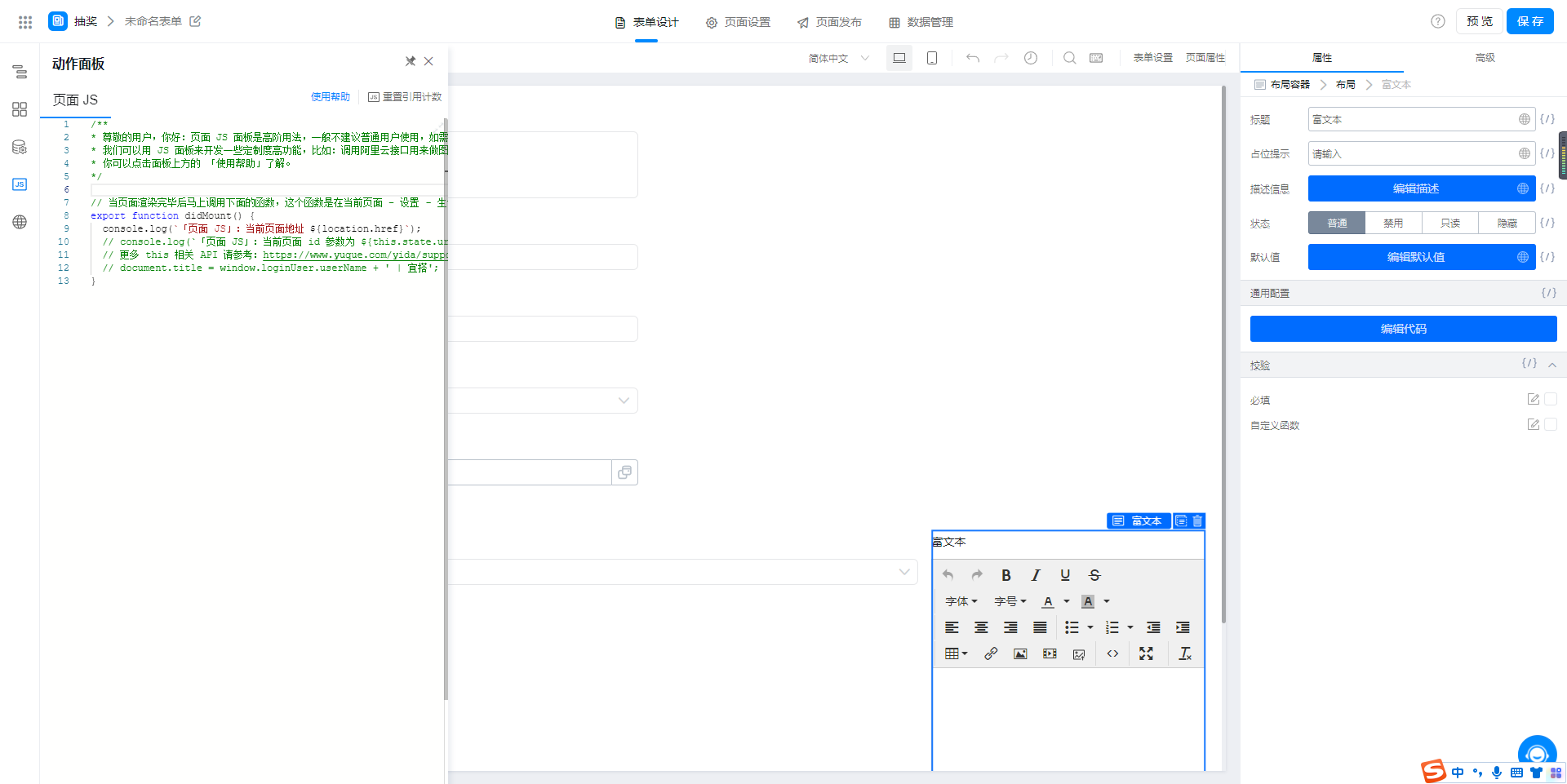Screen dimensions: 1567x784
Task: Open the keyboard shortcuts icon
Action: [x=1096, y=58]
